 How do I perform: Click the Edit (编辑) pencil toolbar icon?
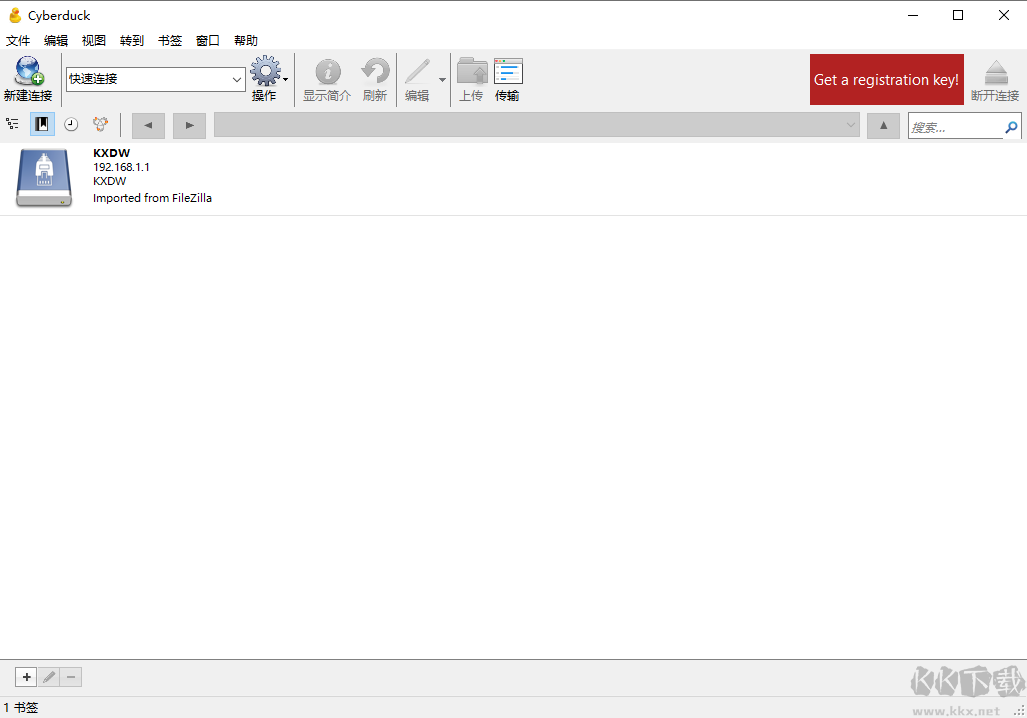tap(417, 71)
